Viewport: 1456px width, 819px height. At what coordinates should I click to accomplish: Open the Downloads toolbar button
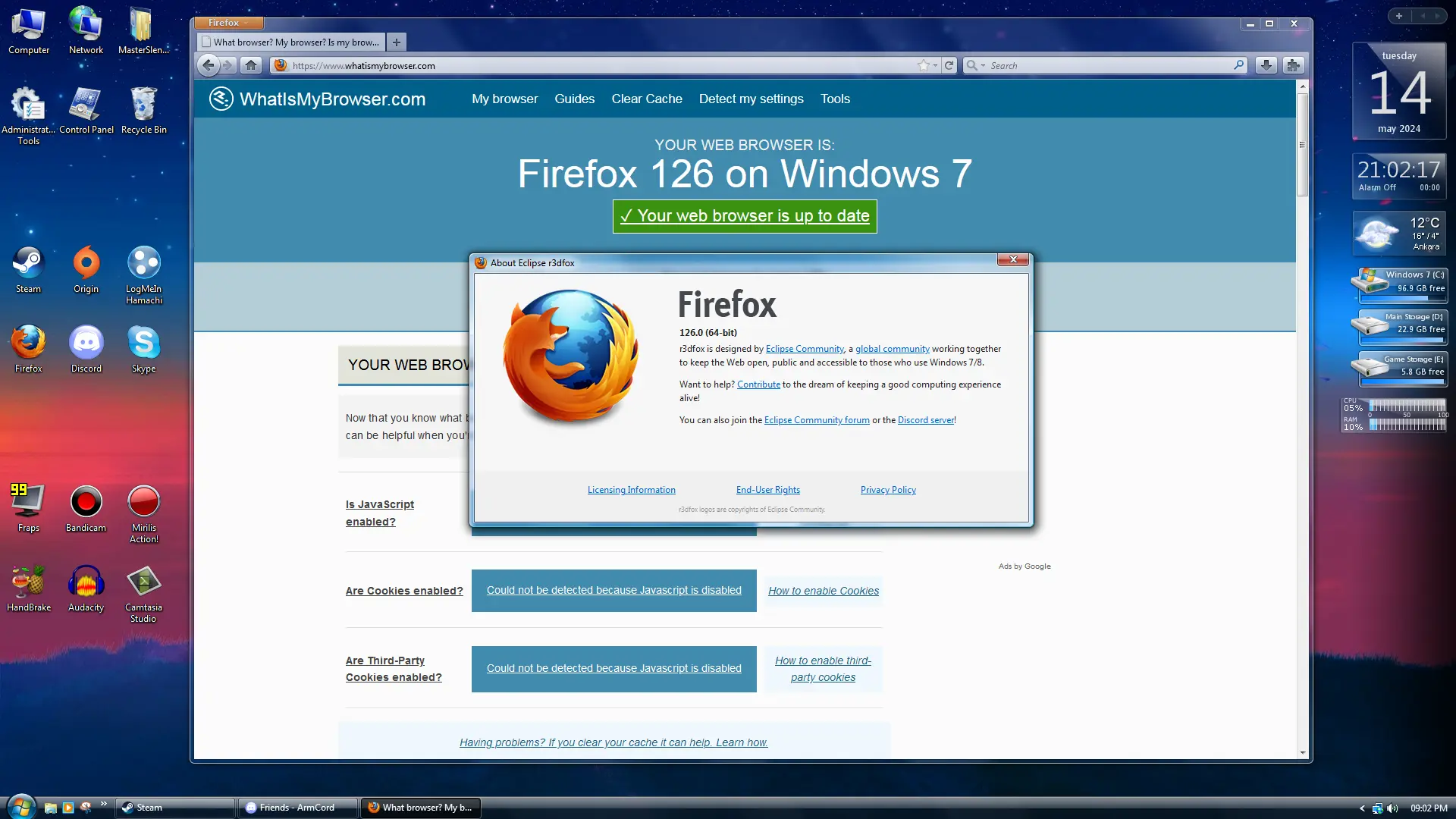click(x=1266, y=65)
